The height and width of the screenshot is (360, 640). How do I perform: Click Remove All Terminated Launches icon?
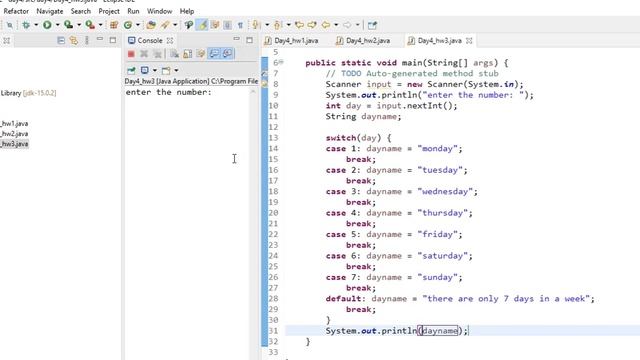(x=157, y=54)
